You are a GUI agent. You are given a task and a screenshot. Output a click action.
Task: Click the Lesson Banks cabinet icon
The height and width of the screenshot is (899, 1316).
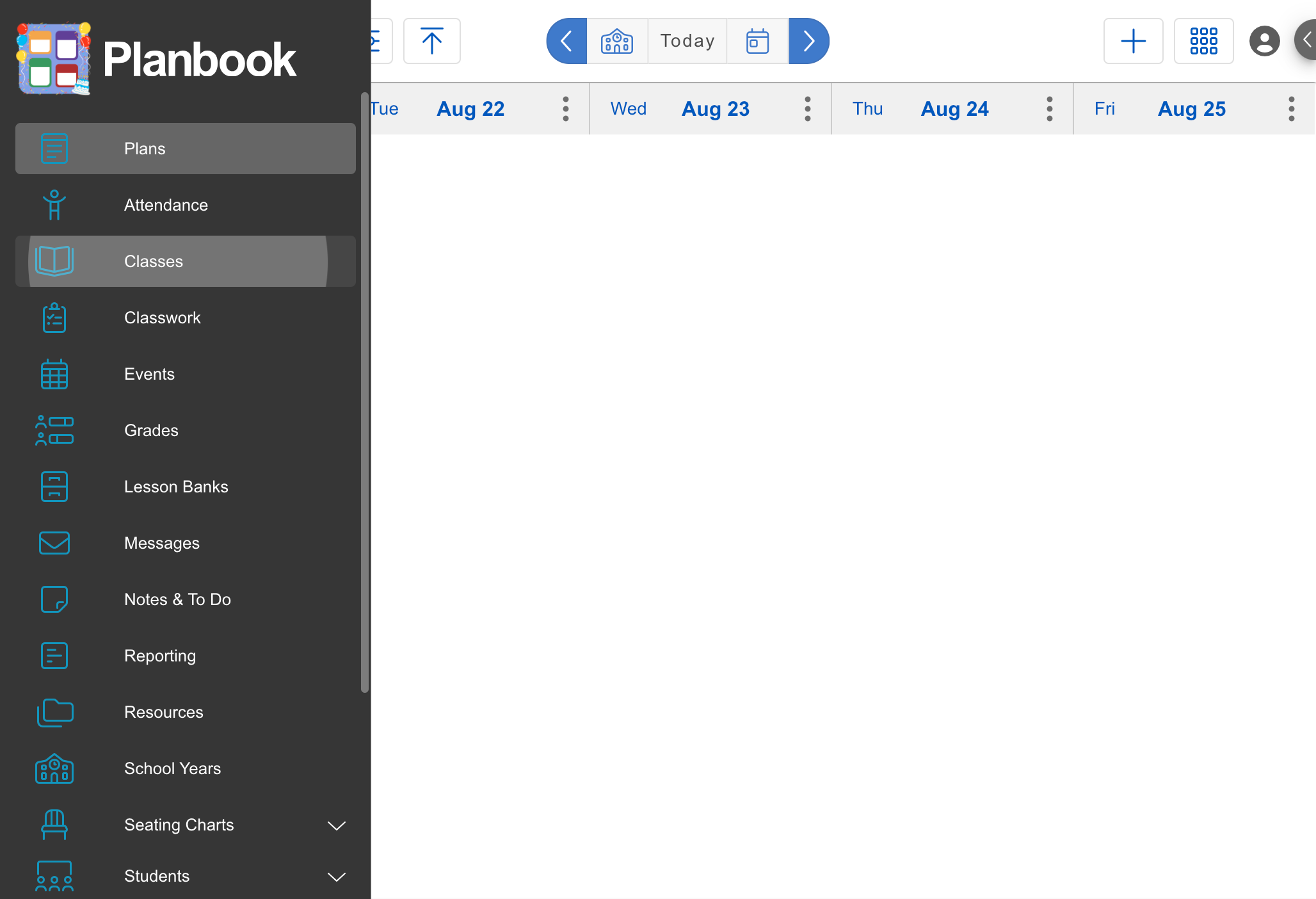tap(54, 487)
